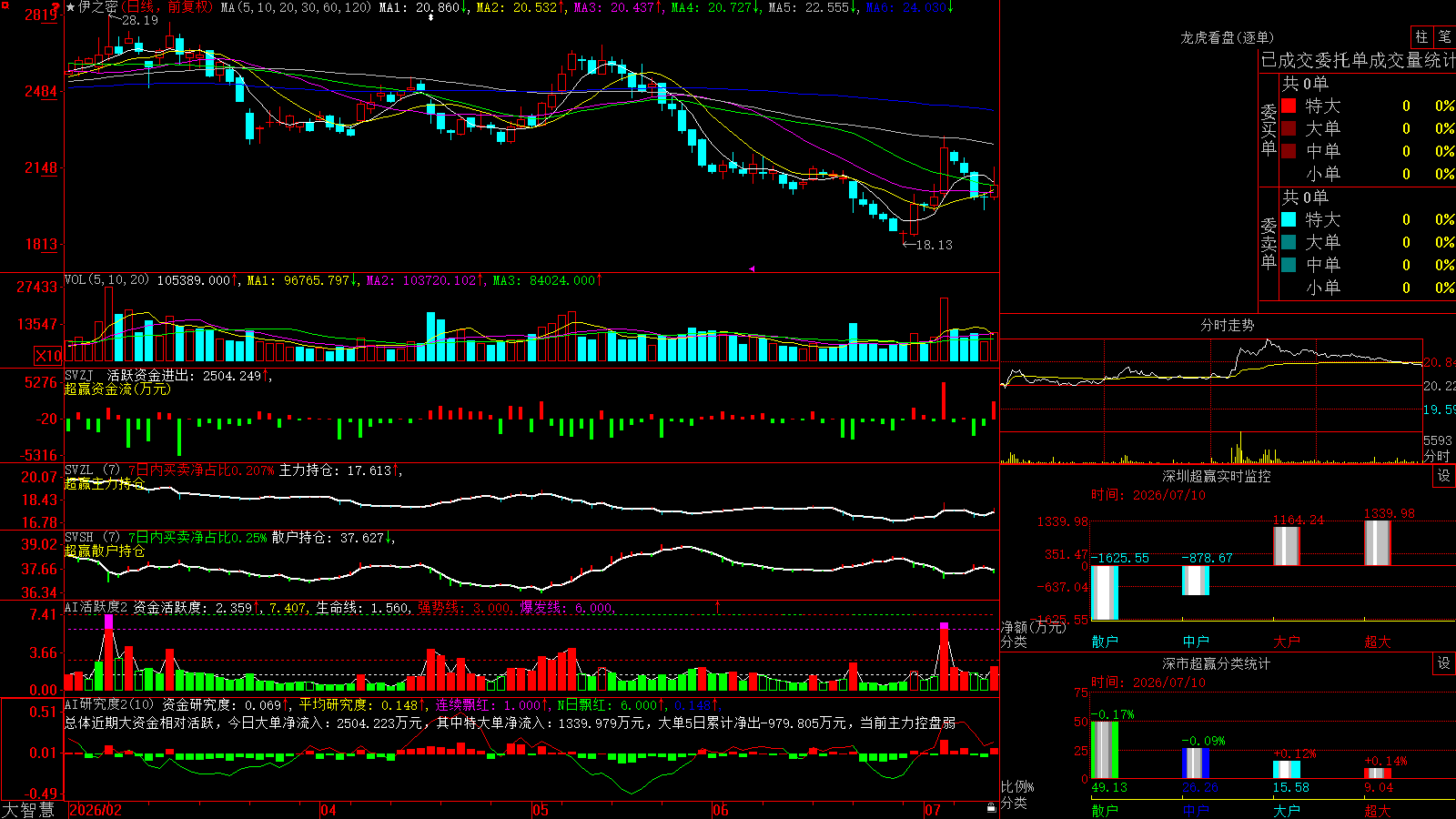Viewport: 1456px width, 819px height.
Task: Click the 深圳超赢实时监控 panel title
Action: [1217, 476]
